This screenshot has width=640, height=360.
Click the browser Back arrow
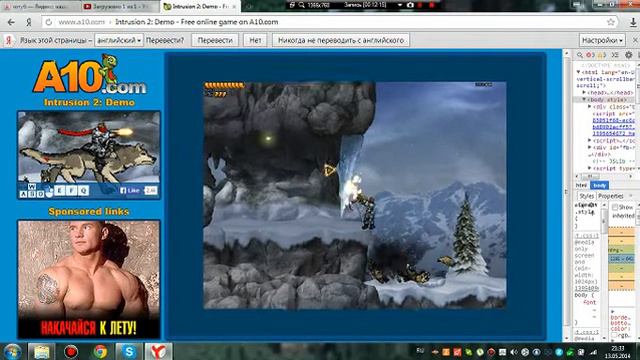(11, 22)
